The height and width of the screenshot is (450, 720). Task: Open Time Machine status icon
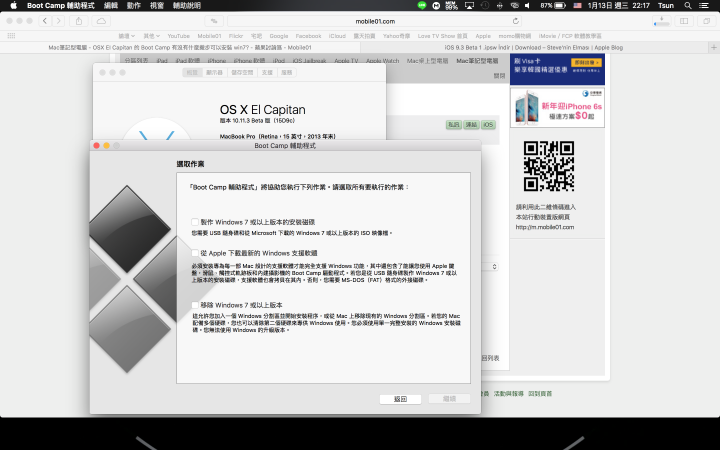coord(485,6)
